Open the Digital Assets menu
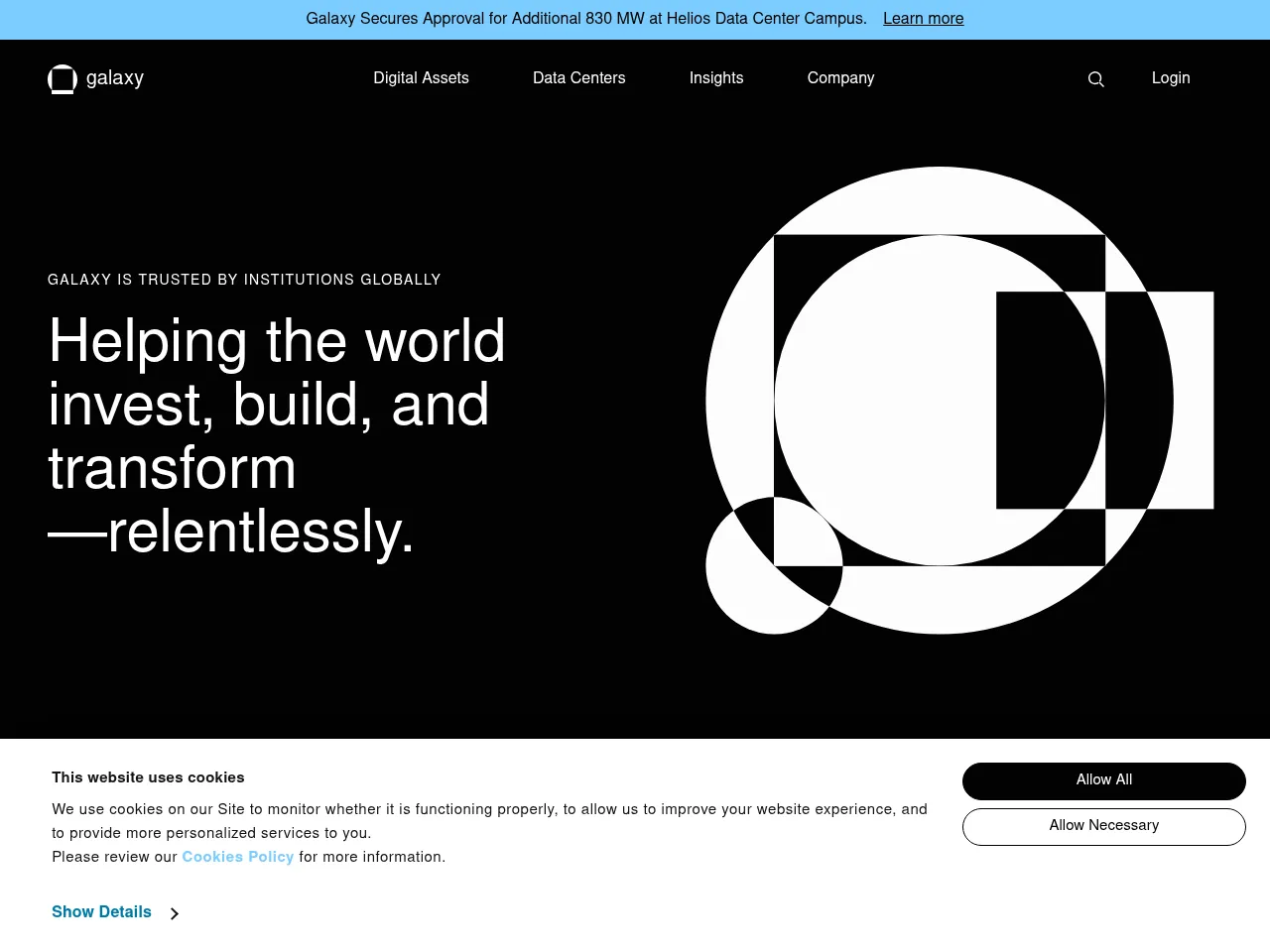1270x952 pixels. pyautogui.click(x=421, y=78)
